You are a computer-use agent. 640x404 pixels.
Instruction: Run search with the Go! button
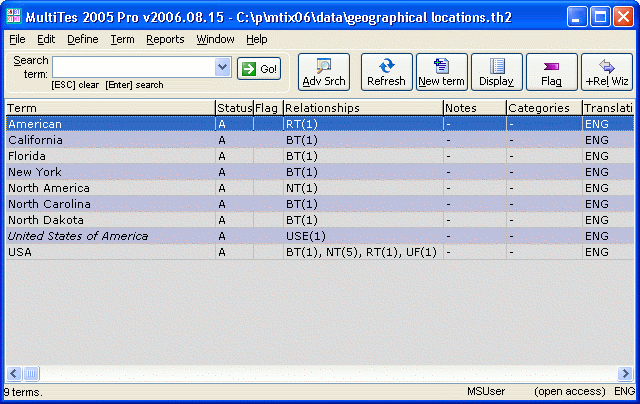click(259, 69)
